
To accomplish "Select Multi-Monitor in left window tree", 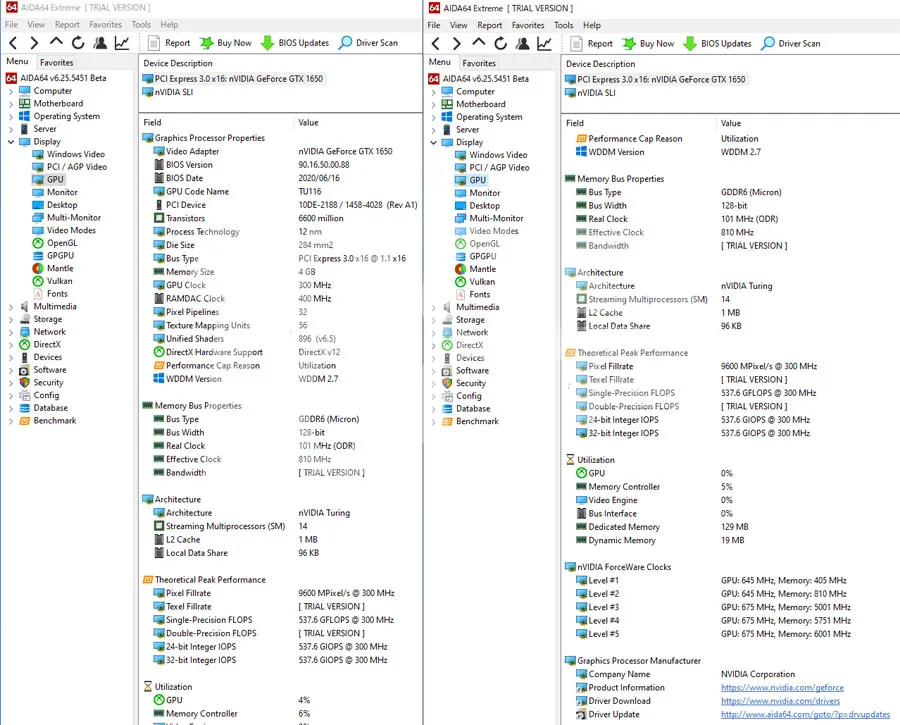I will 67,218.
